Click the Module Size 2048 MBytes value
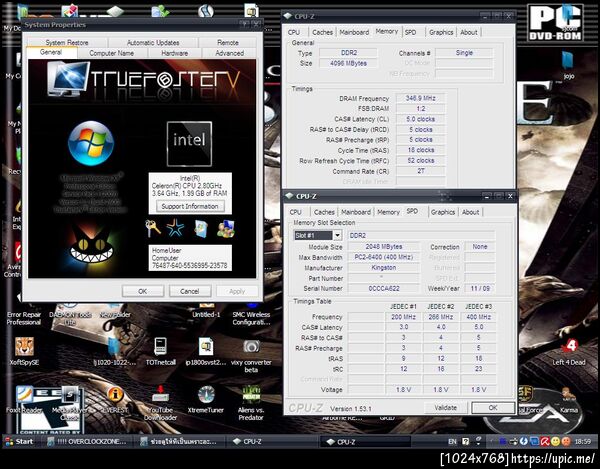Viewport: 600px width, 469px height. [383, 247]
